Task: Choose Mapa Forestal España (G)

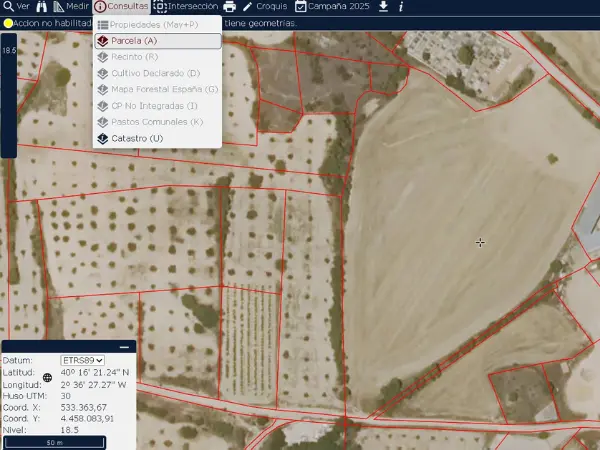Action: 164,89
